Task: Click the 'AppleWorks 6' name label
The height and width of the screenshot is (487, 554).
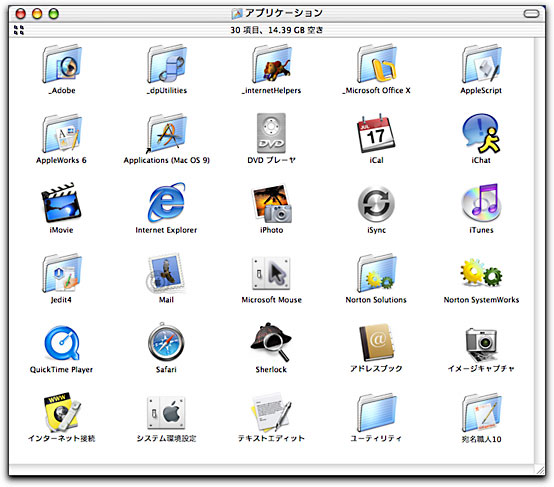Action: tap(61, 160)
